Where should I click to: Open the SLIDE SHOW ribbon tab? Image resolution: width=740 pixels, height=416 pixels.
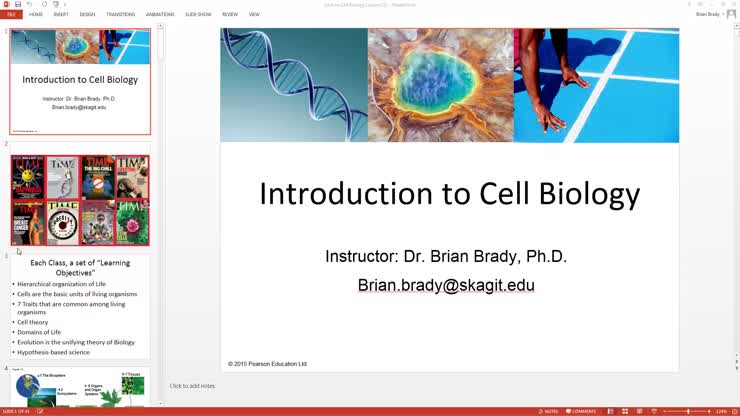point(198,14)
